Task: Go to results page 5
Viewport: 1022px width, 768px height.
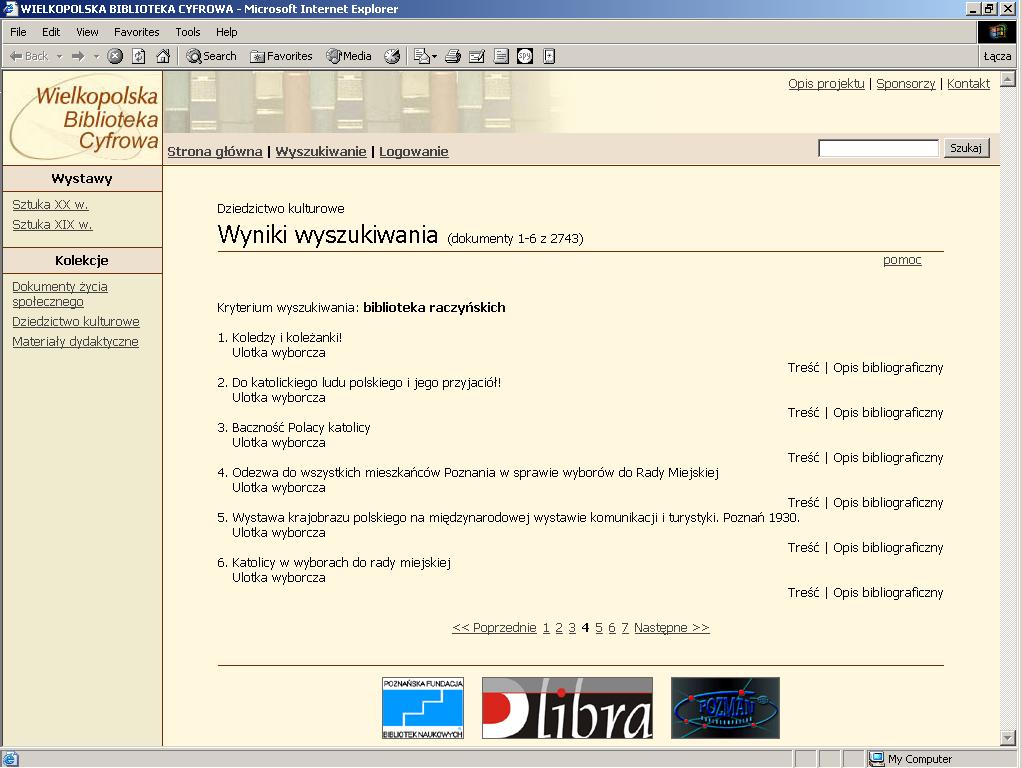Action: (598, 628)
